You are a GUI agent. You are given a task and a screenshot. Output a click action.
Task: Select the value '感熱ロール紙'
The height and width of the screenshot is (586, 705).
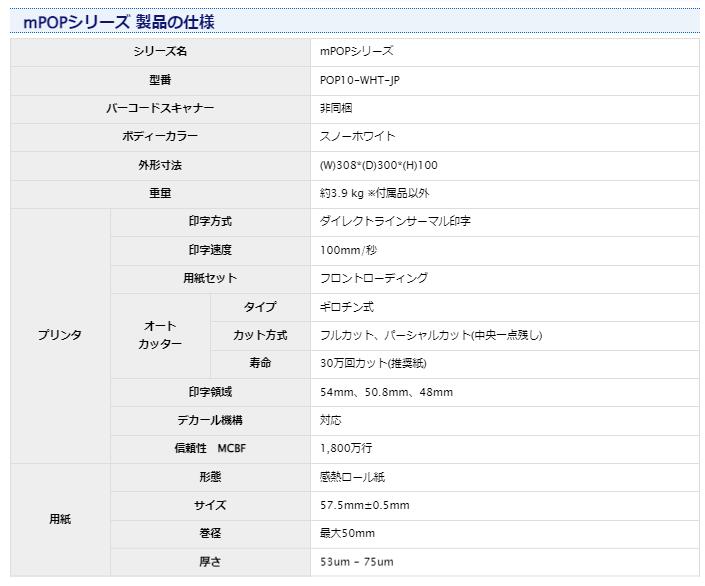pyautogui.click(x=352, y=477)
